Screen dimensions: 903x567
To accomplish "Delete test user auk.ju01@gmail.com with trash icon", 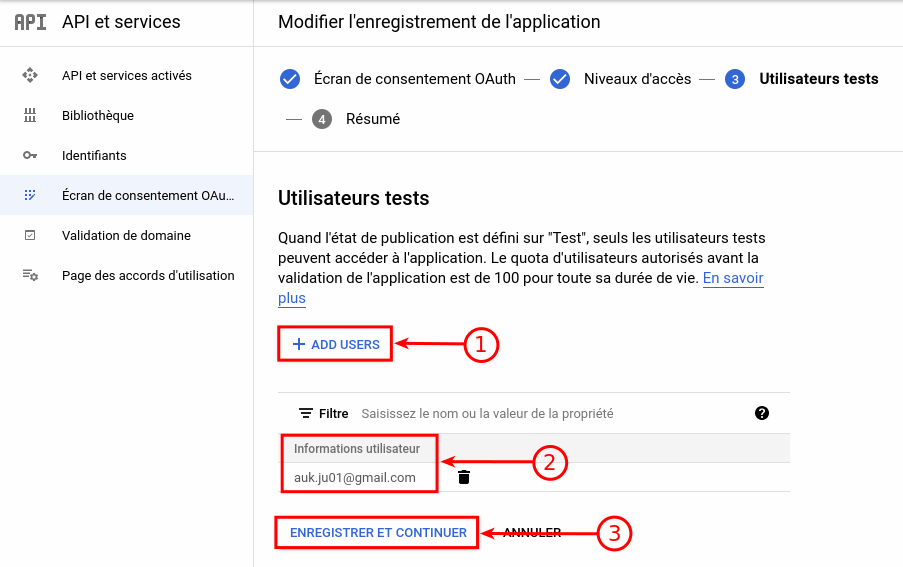I will pyautogui.click(x=464, y=477).
